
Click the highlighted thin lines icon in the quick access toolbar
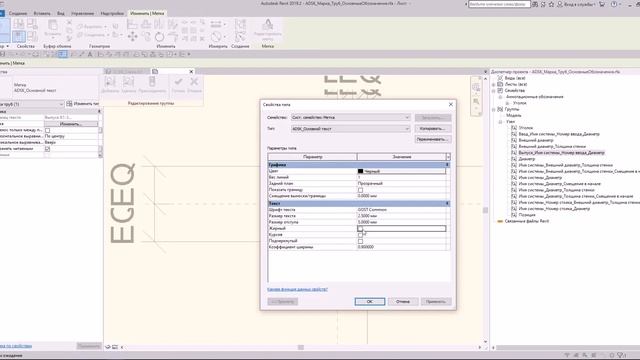tap(62, 54)
